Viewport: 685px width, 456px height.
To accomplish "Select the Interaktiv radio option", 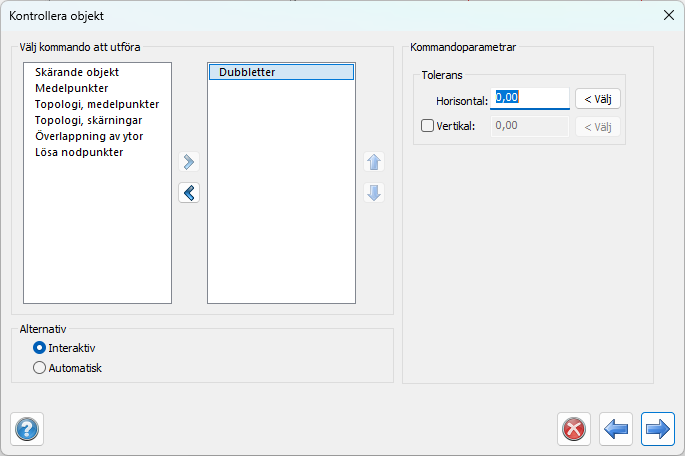I will point(40,348).
